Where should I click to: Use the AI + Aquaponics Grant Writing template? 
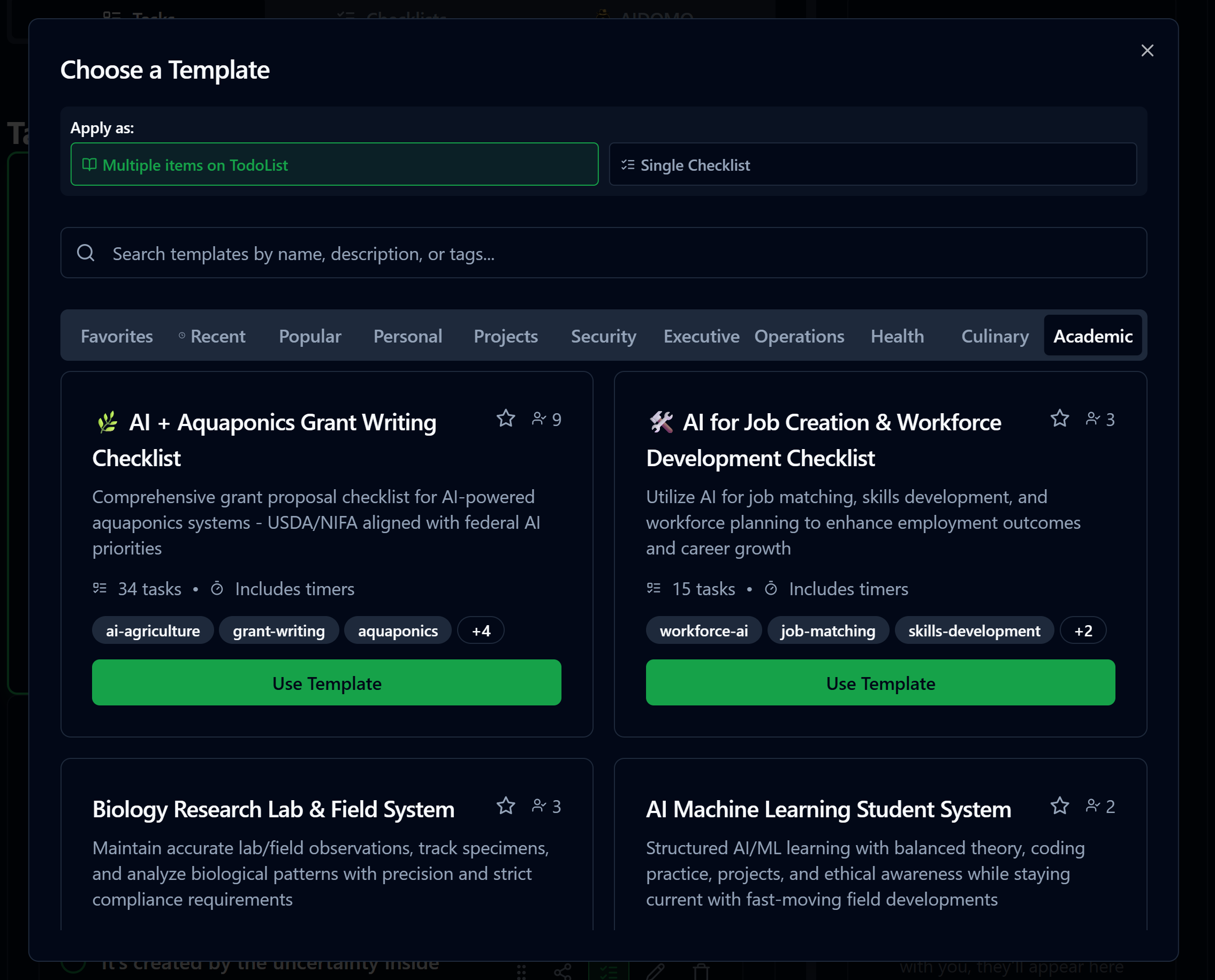(326, 683)
